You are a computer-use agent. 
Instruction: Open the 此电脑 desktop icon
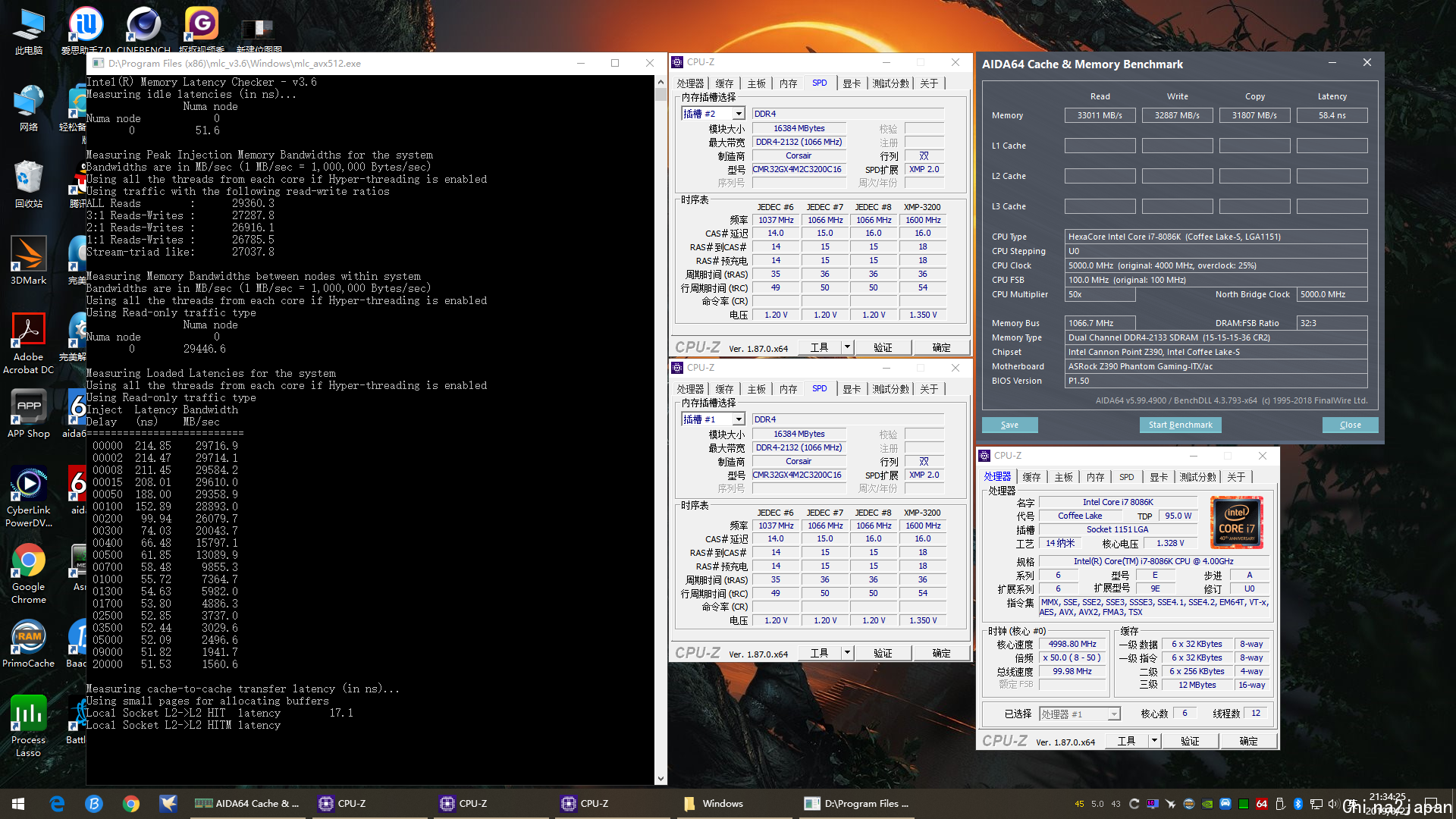29,32
